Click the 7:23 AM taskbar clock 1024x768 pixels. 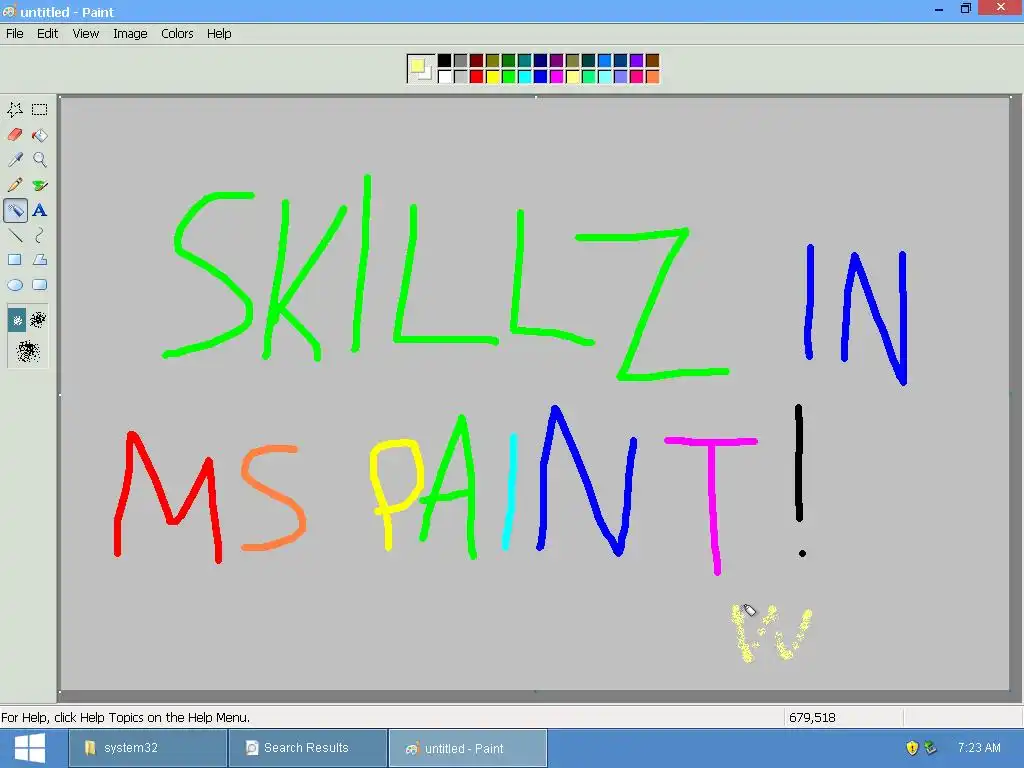pos(979,748)
